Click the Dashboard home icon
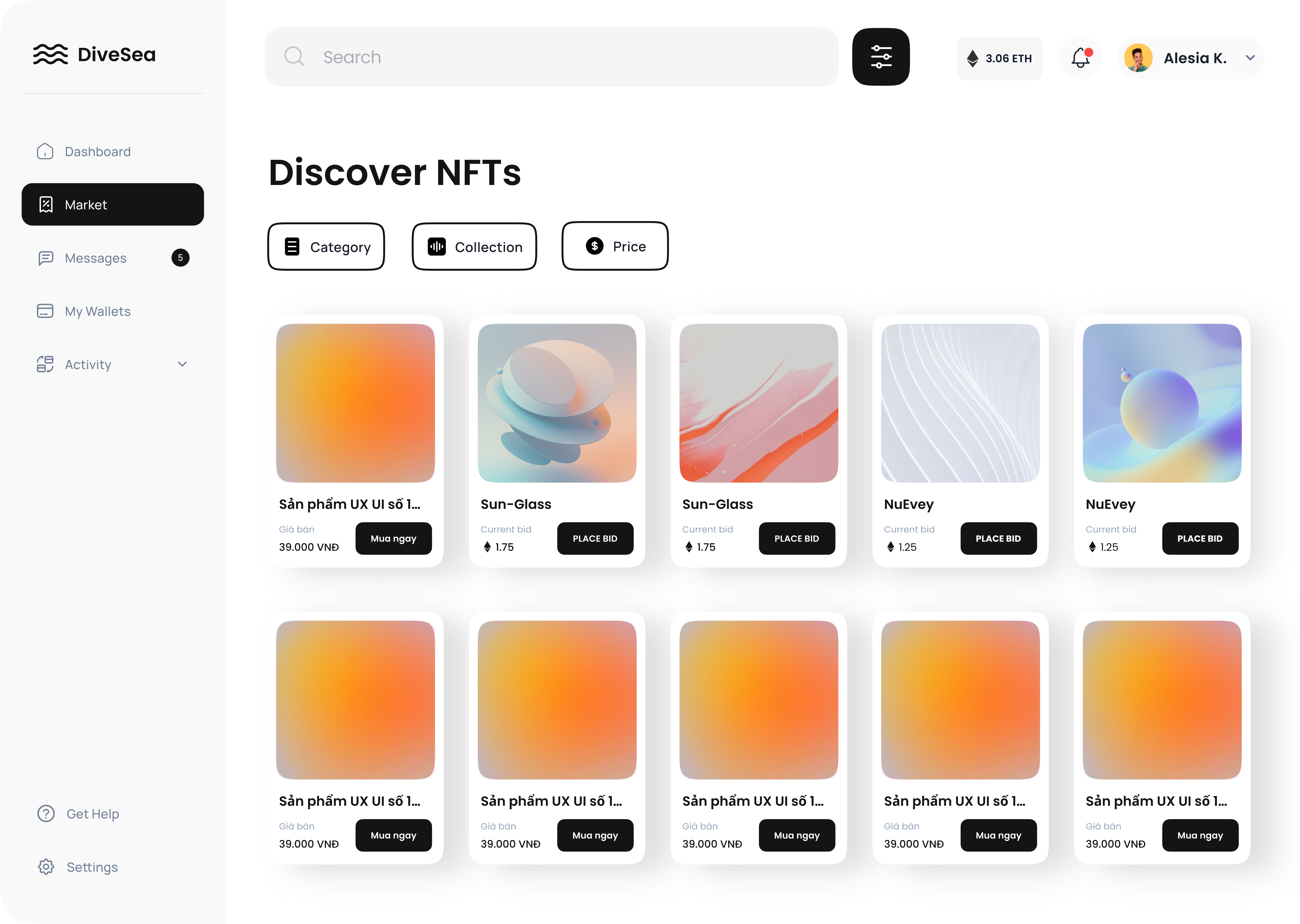 click(45, 151)
